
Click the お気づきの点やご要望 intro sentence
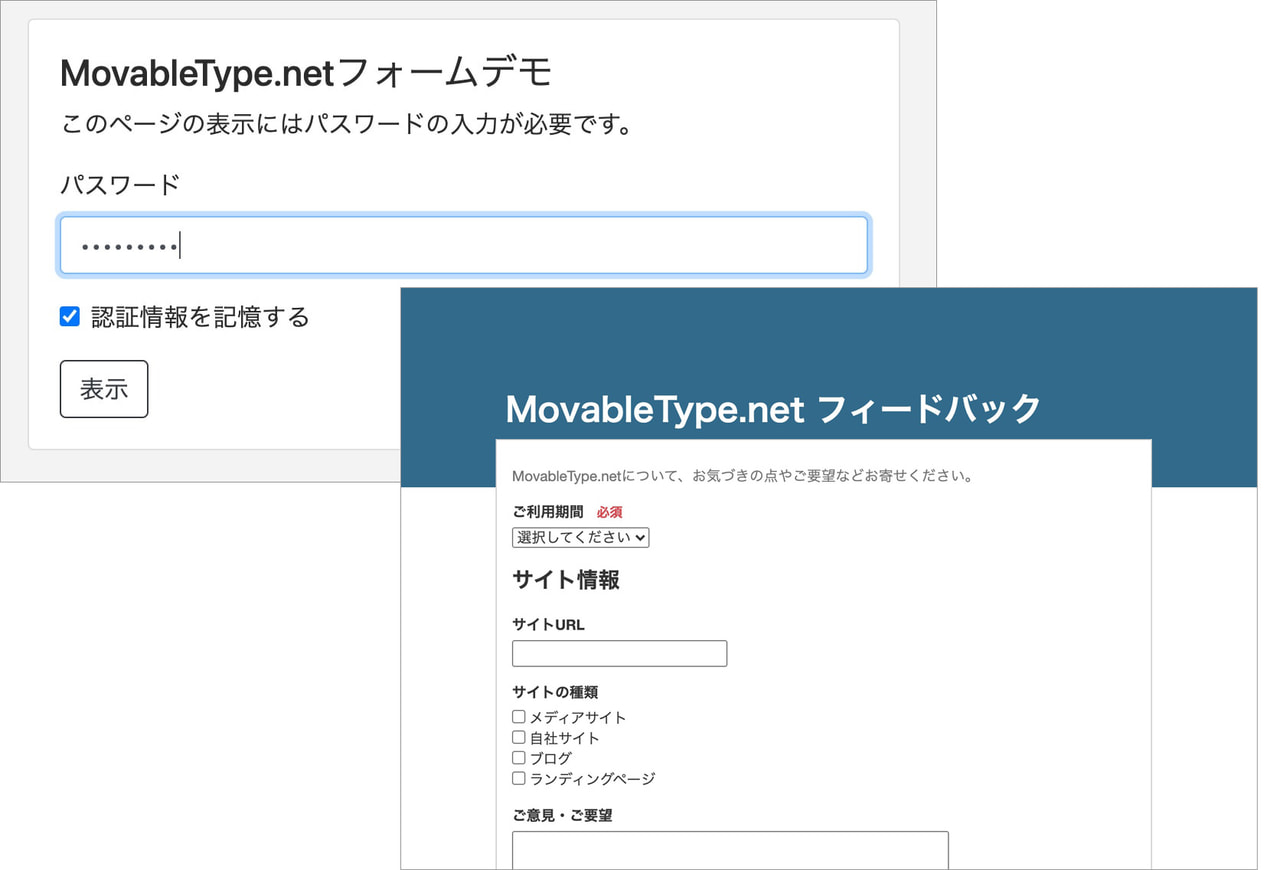tap(742, 476)
